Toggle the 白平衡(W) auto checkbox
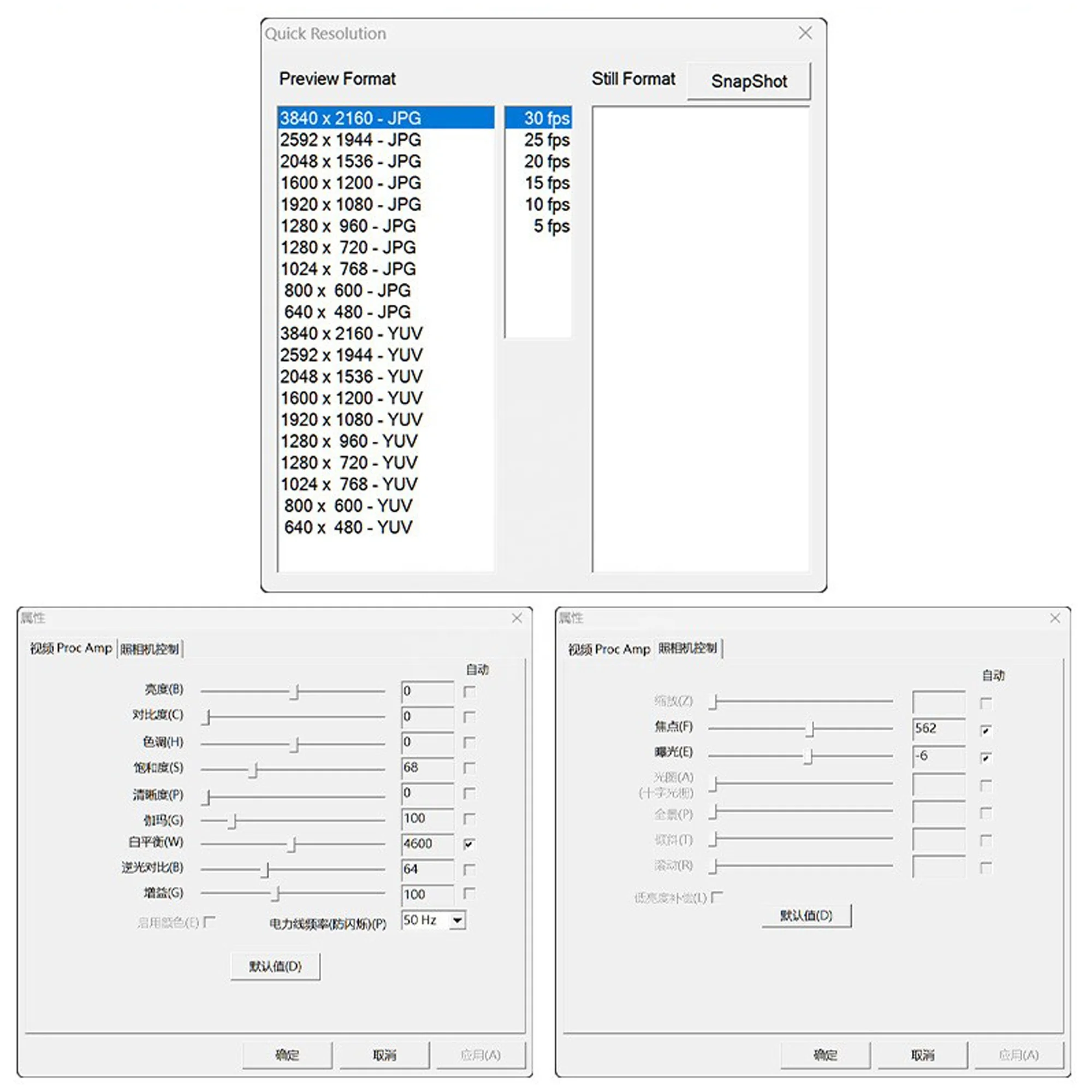Viewport: 1092px width, 1092px height. (468, 844)
